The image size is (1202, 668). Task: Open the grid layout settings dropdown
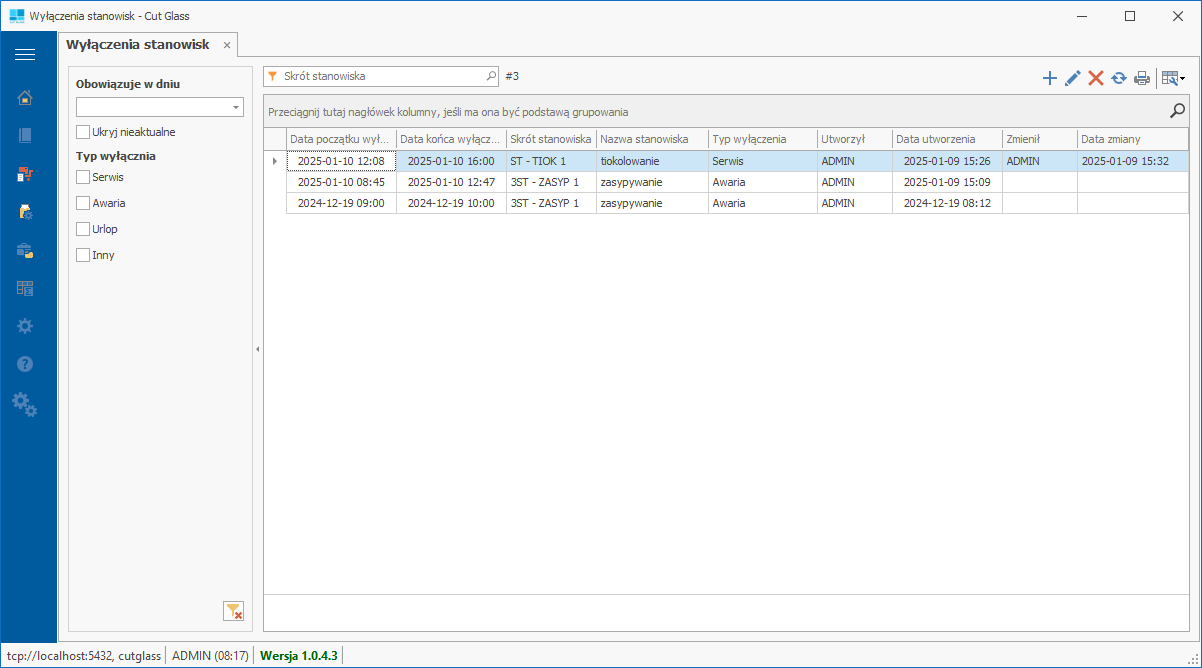click(1173, 78)
